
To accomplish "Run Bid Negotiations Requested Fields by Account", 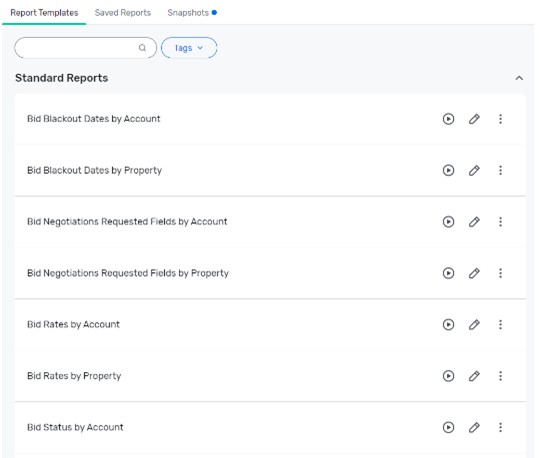I will click(448, 222).
